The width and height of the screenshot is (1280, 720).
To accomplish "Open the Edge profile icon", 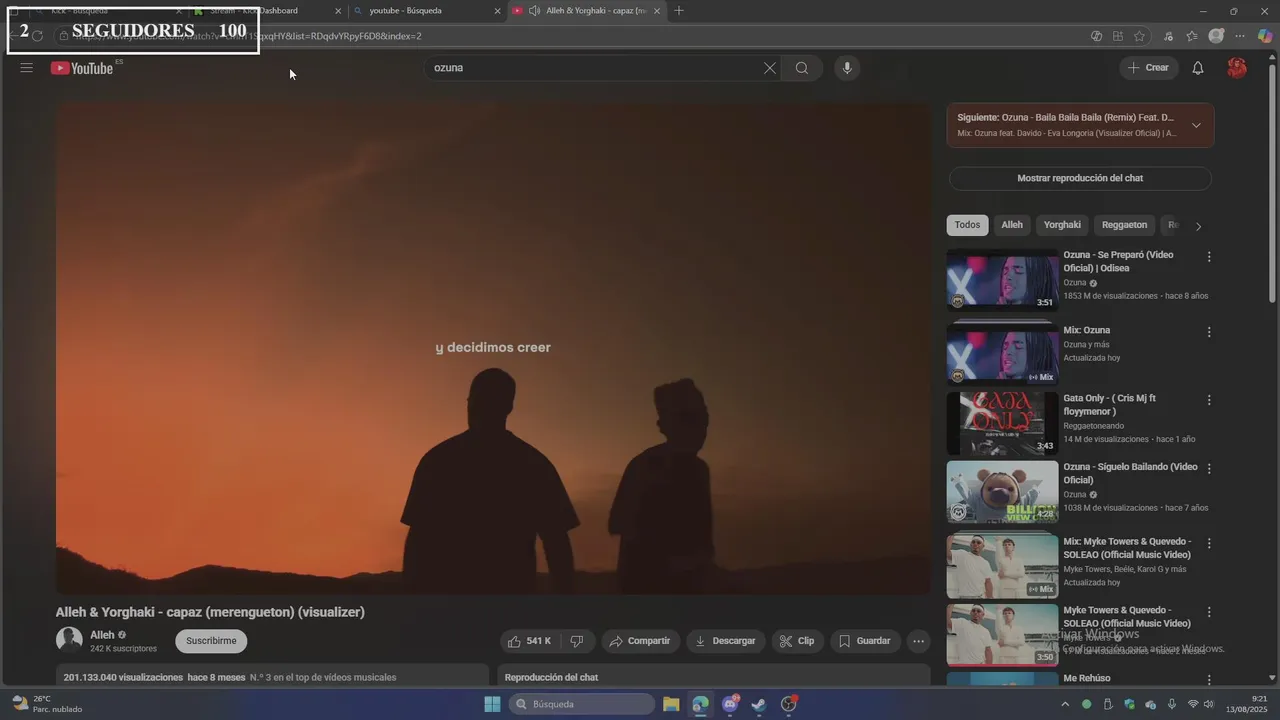I will point(1216,36).
